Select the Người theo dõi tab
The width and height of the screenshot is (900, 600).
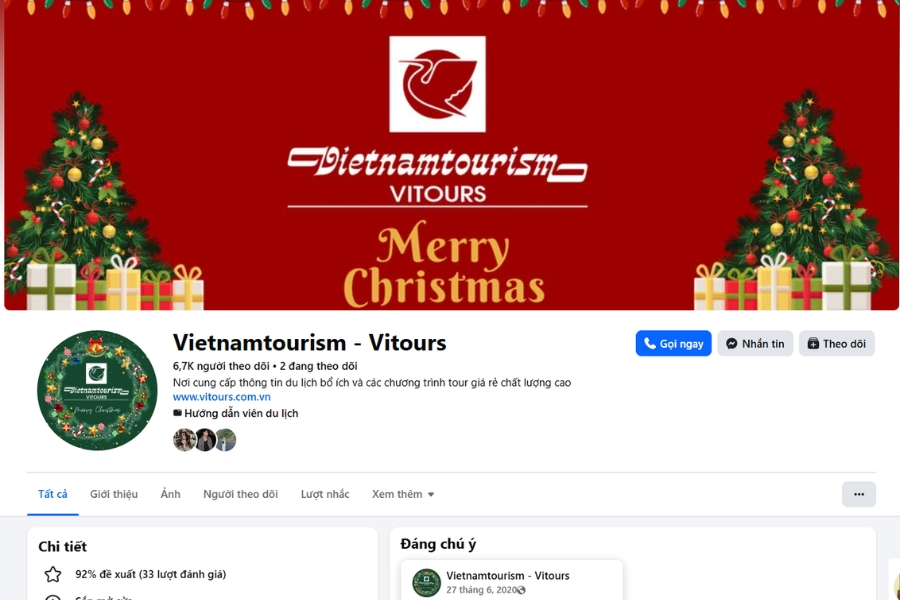point(240,494)
